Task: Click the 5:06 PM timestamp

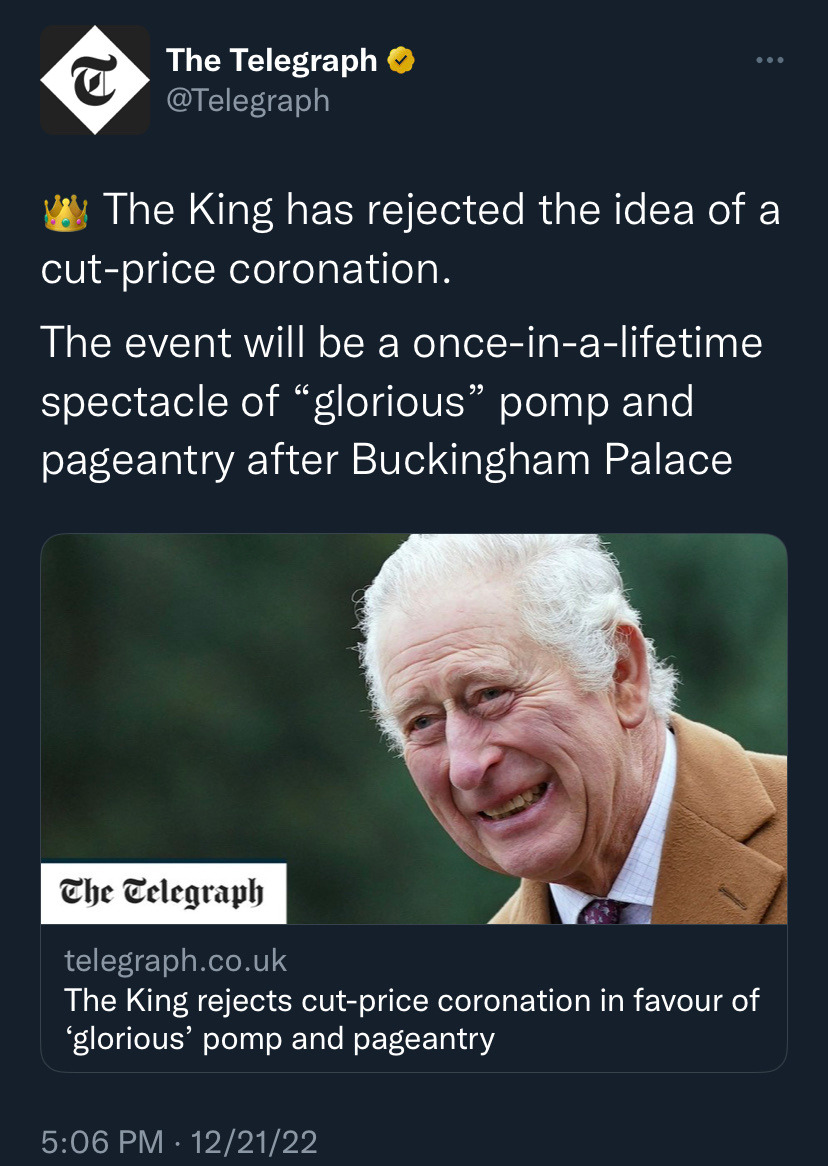Action: click(x=102, y=1142)
